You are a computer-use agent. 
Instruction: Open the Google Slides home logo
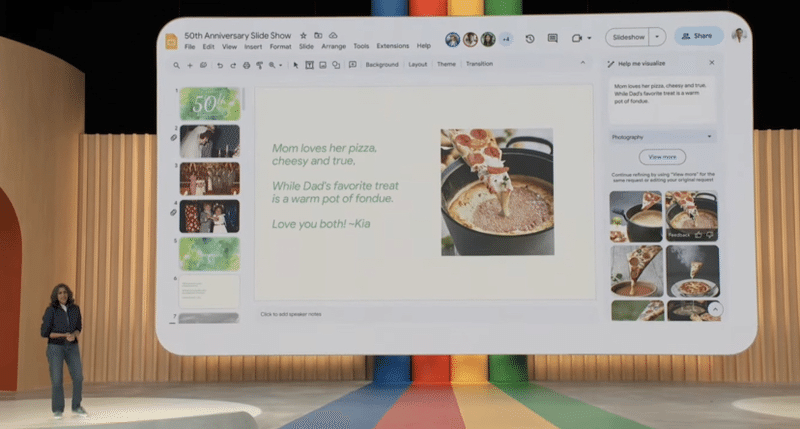pyautogui.click(x=171, y=41)
